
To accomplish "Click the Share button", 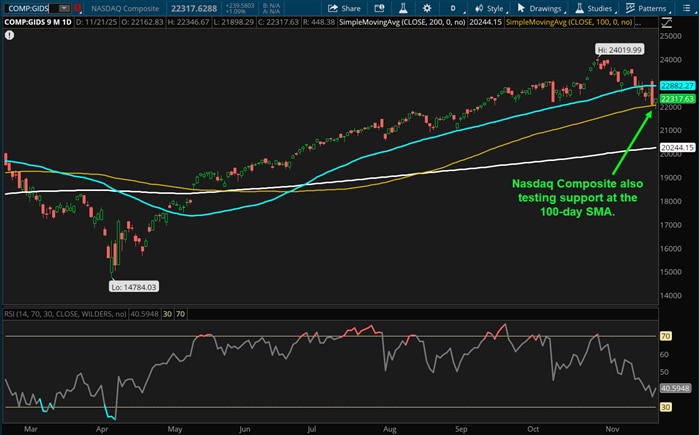I will (345, 8).
